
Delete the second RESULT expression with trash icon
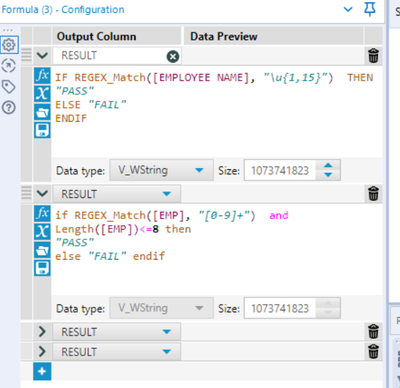[373, 194]
